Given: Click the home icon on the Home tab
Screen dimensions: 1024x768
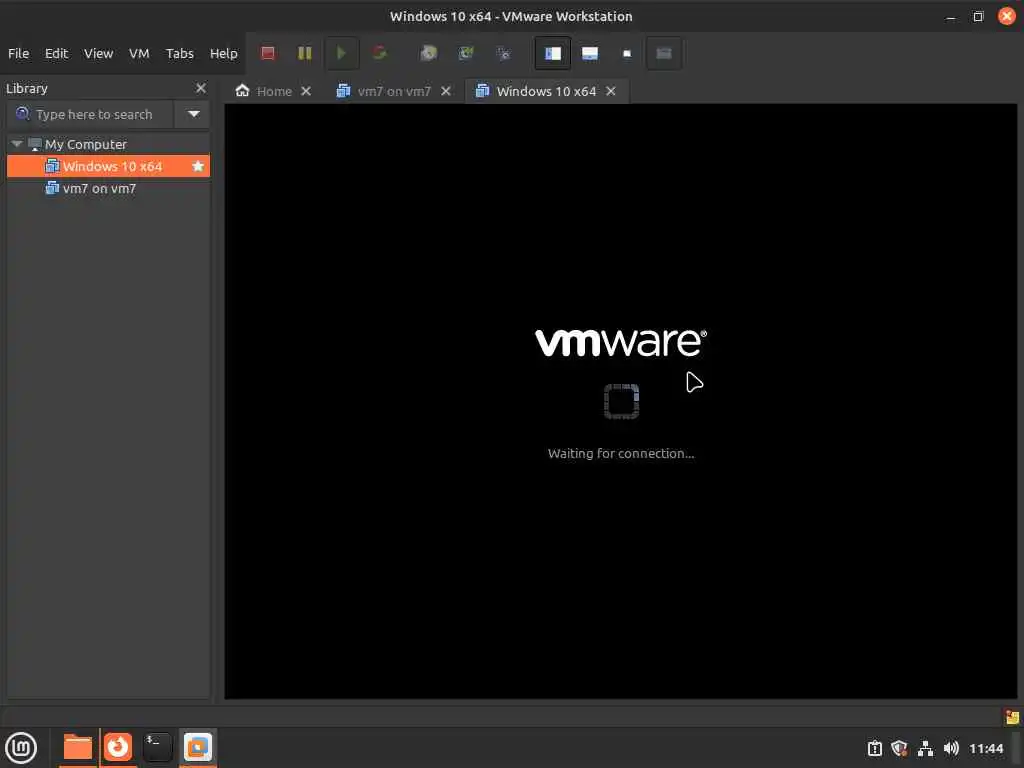Looking at the screenshot, I should pyautogui.click(x=242, y=91).
